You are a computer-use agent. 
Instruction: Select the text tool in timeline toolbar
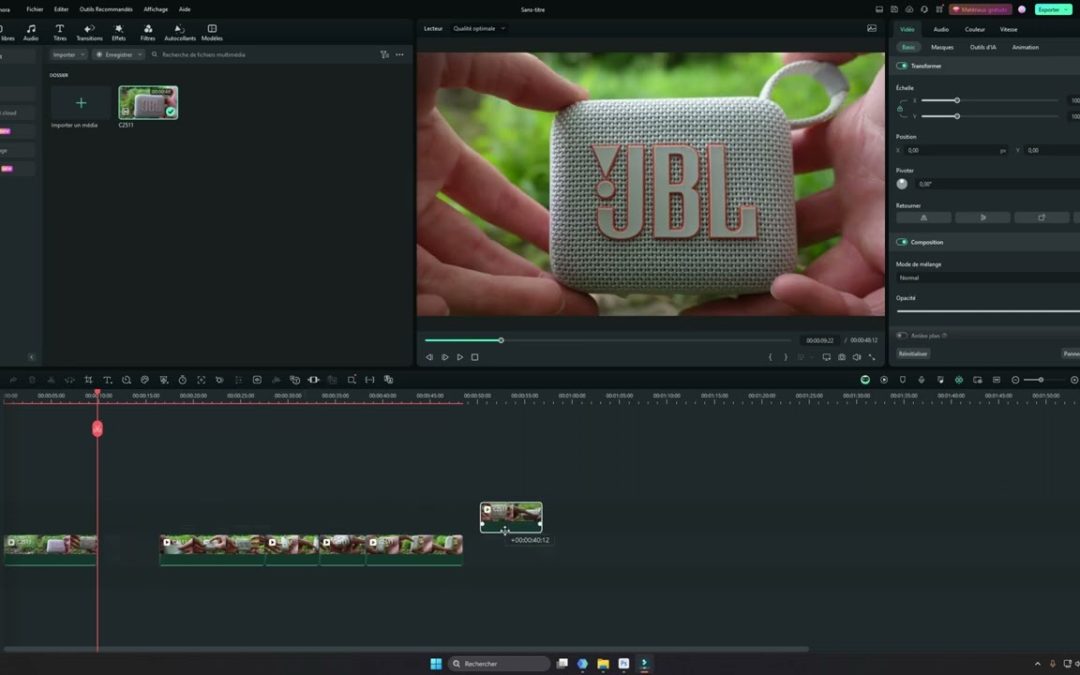107,380
